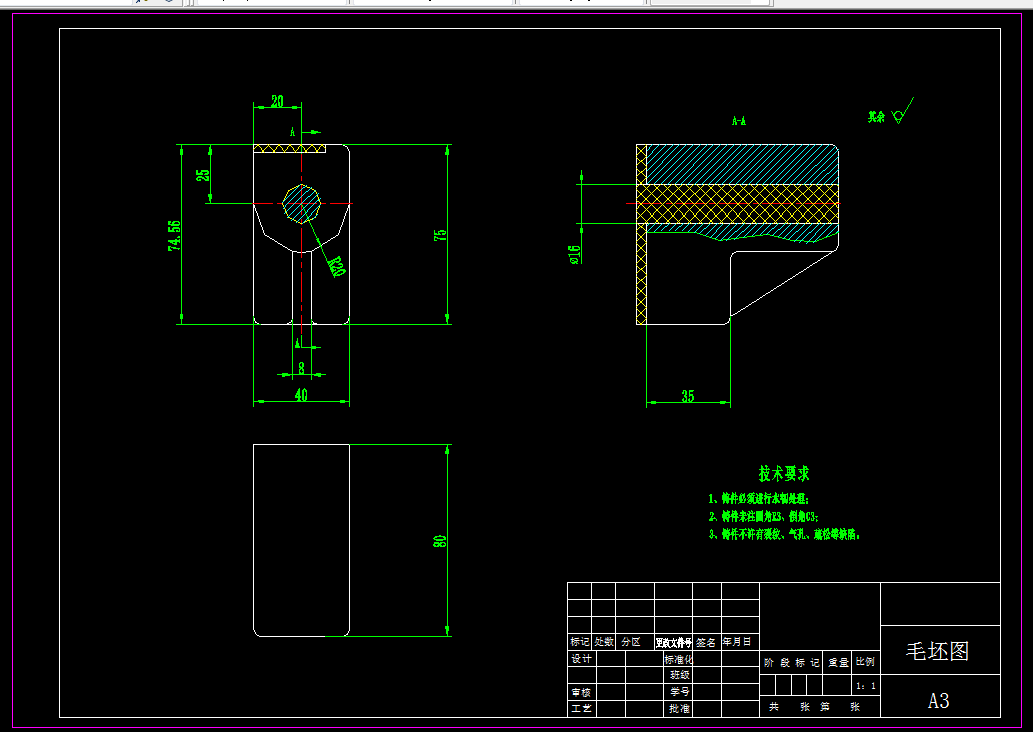The image size is (1033, 732).
Task: Select the 批准 label cell
Action: tap(679, 708)
